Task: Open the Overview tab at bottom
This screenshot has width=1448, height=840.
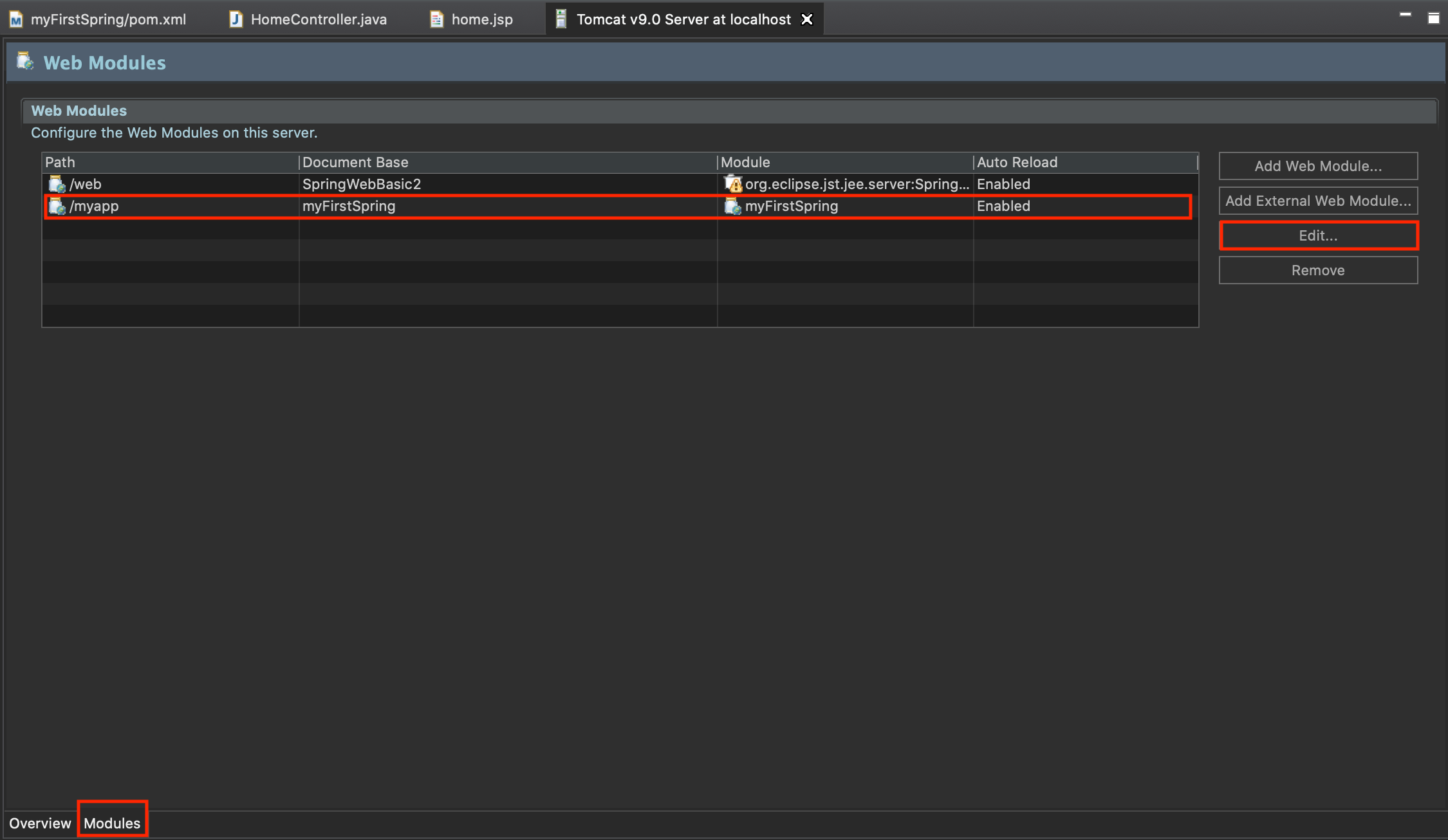Action: pyautogui.click(x=40, y=823)
